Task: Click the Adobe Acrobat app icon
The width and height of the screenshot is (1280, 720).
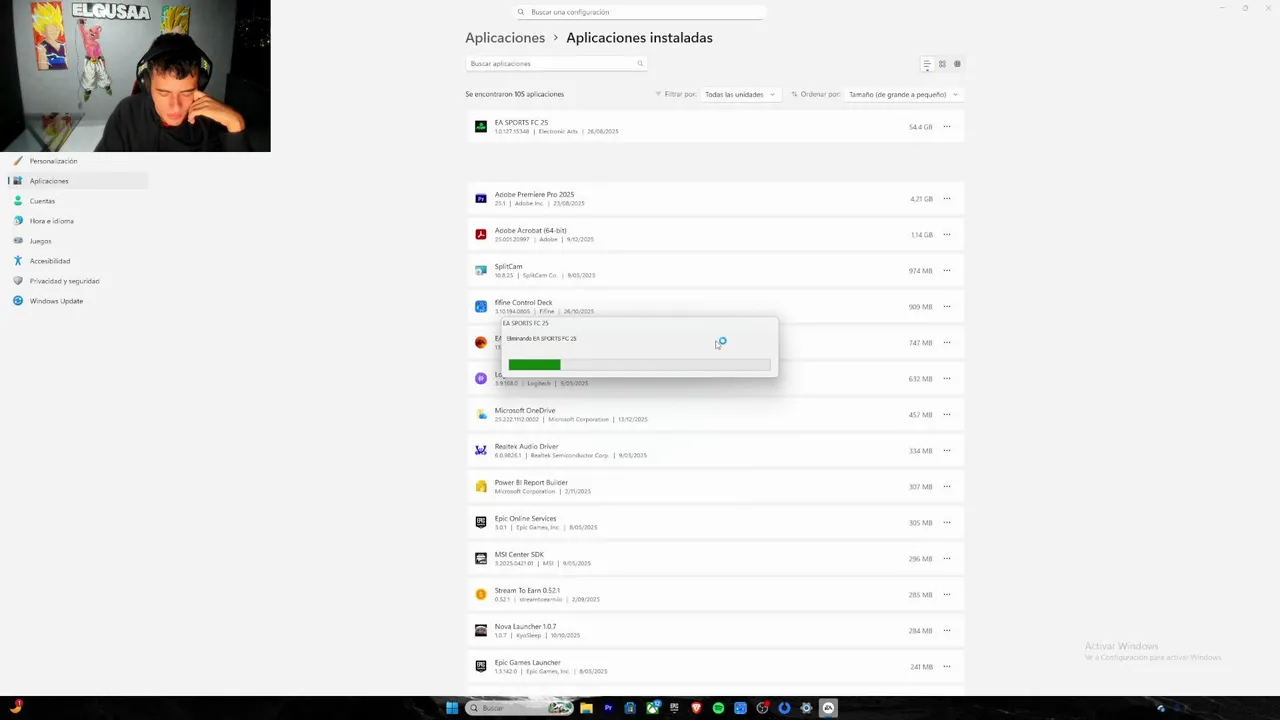Action: click(x=481, y=235)
